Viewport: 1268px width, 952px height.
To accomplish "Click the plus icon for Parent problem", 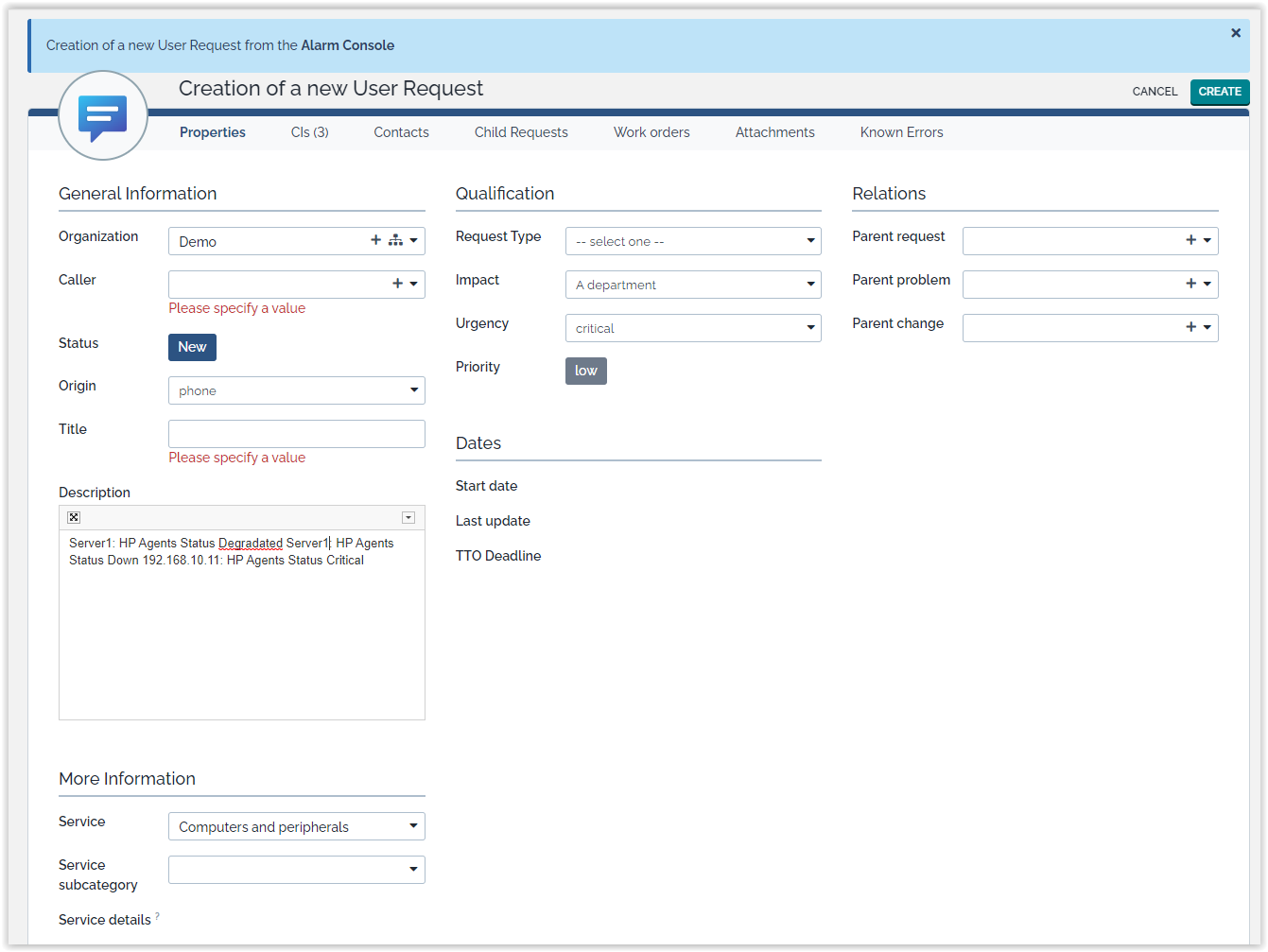I will (x=1190, y=284).
